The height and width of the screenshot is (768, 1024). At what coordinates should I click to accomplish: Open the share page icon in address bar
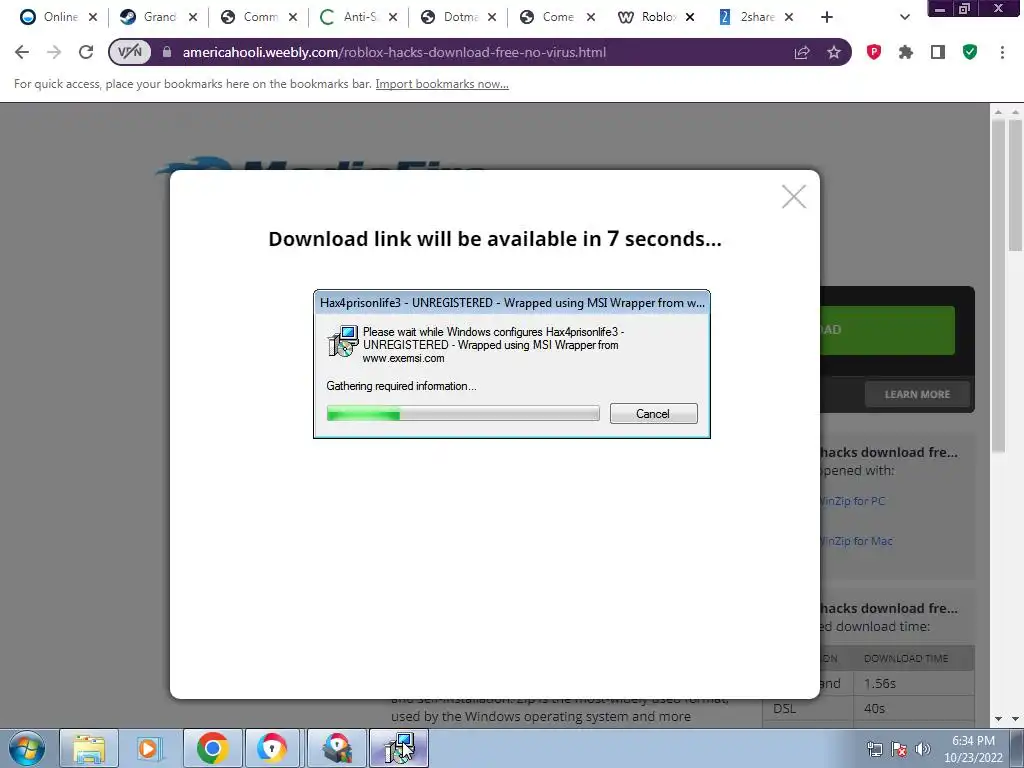(802, 52)
